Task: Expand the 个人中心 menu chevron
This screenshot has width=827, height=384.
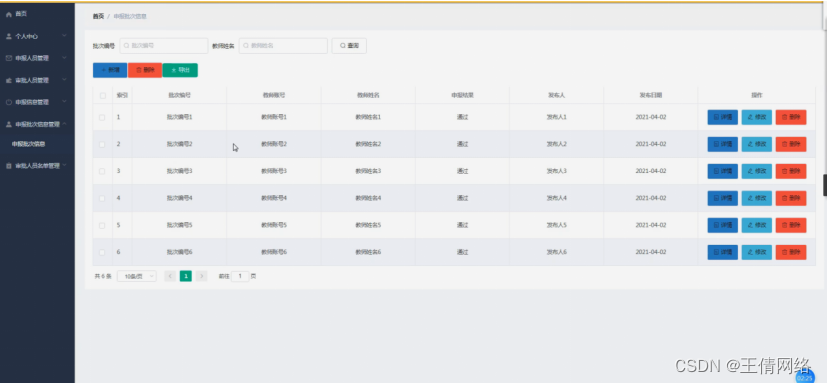Action: 64,36
